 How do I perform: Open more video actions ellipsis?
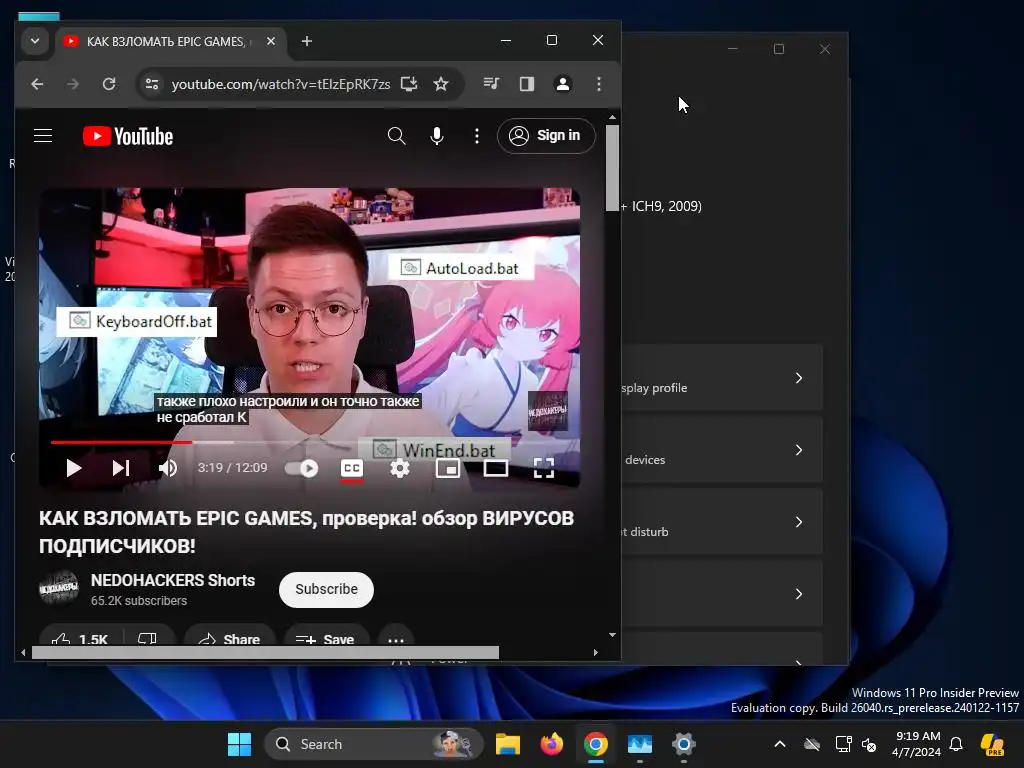pyautogui.click(x=396, y=639)
